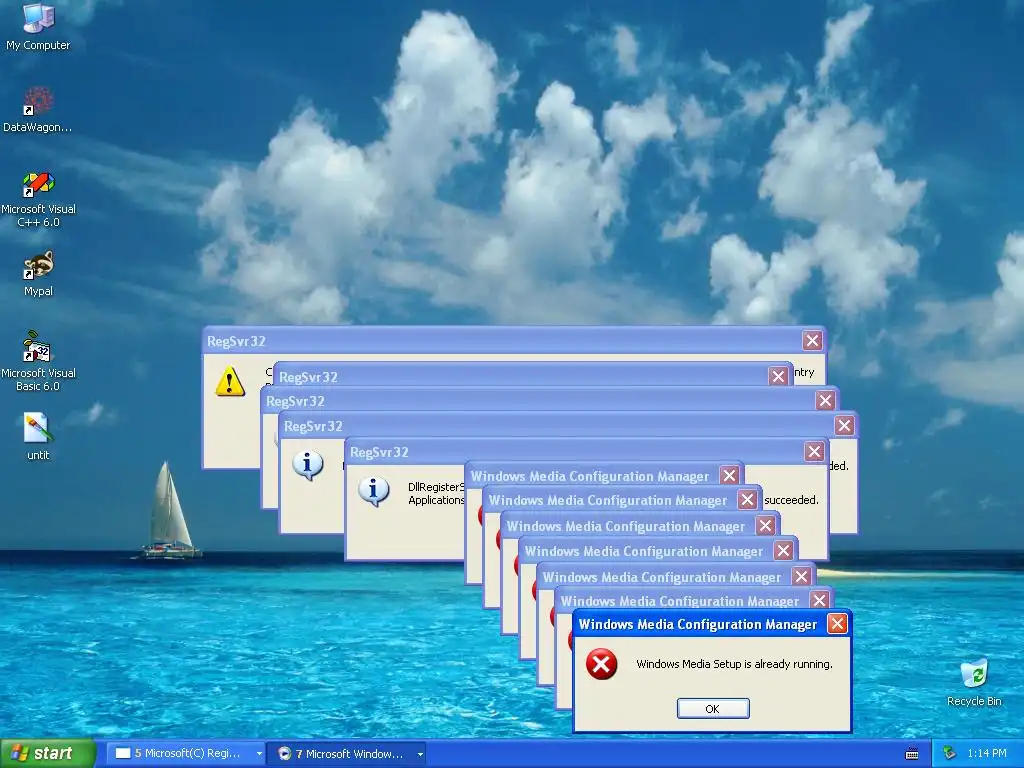The image size is (1024, 768).
Task: Close the active Windows Media Configuration Manager dialog
Action: pos(837,624)
